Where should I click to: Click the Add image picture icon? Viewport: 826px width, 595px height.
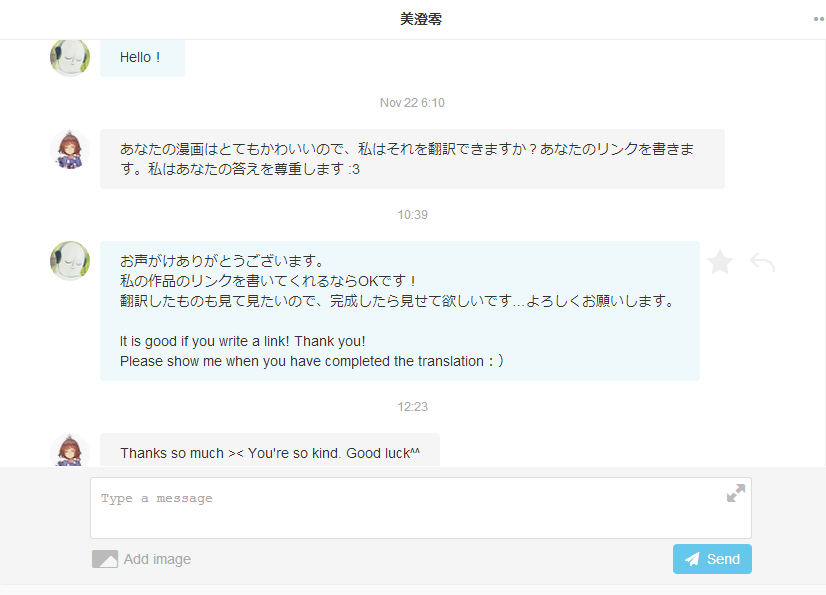click(x=105, y=559)
